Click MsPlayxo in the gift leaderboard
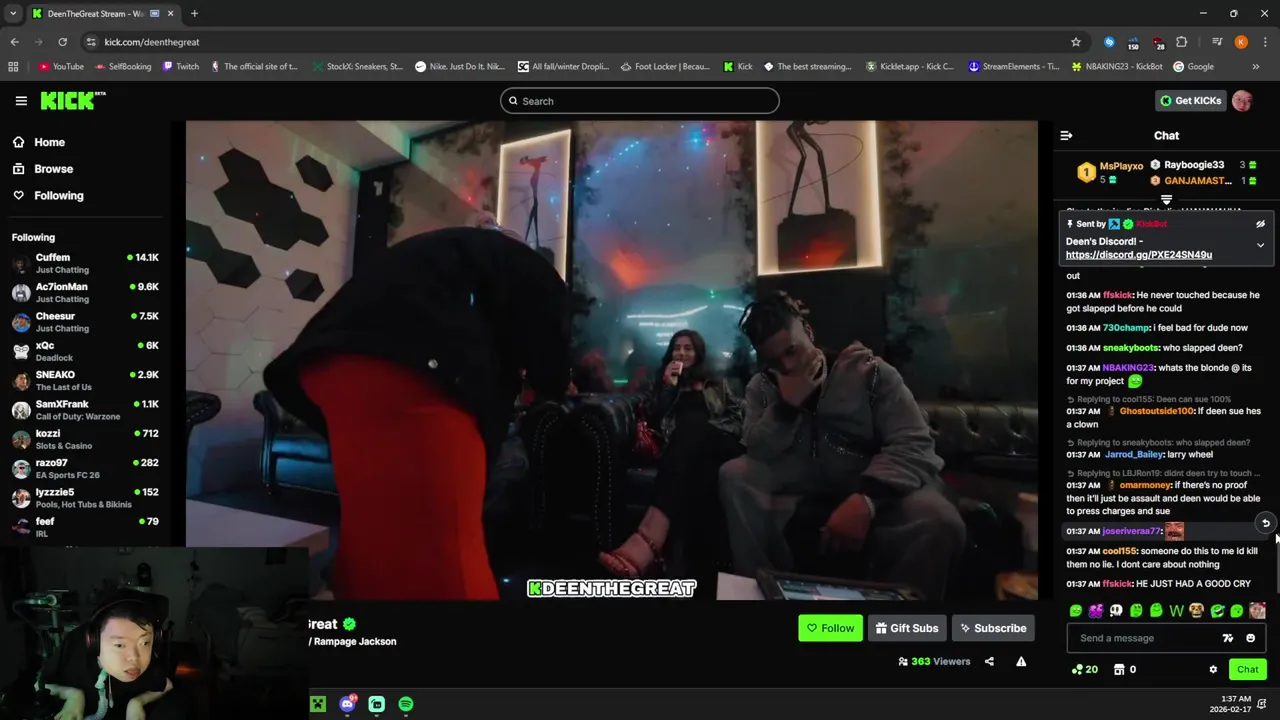 pos(1121,166)
